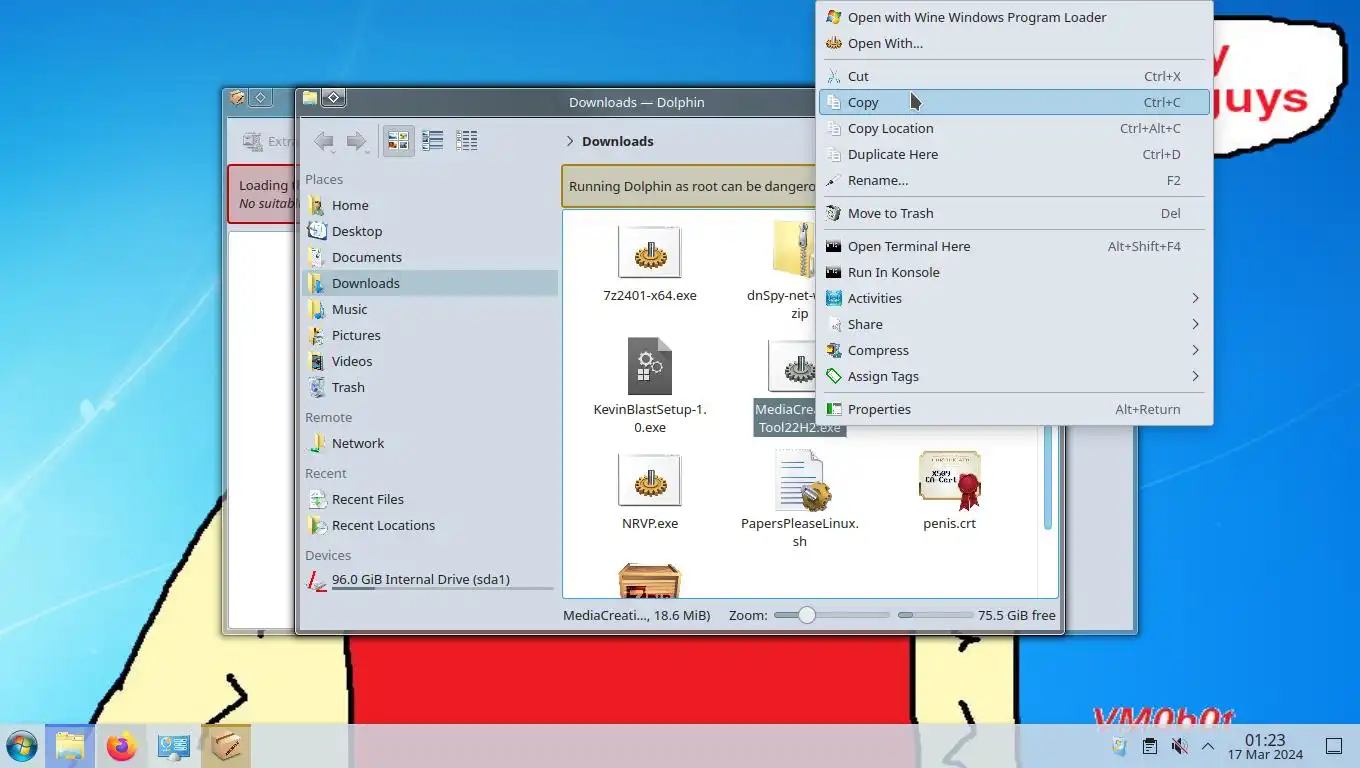Open Recent Files in sidebar
The width and height of the screenshot is (1360, 768).
click(430, 499)
